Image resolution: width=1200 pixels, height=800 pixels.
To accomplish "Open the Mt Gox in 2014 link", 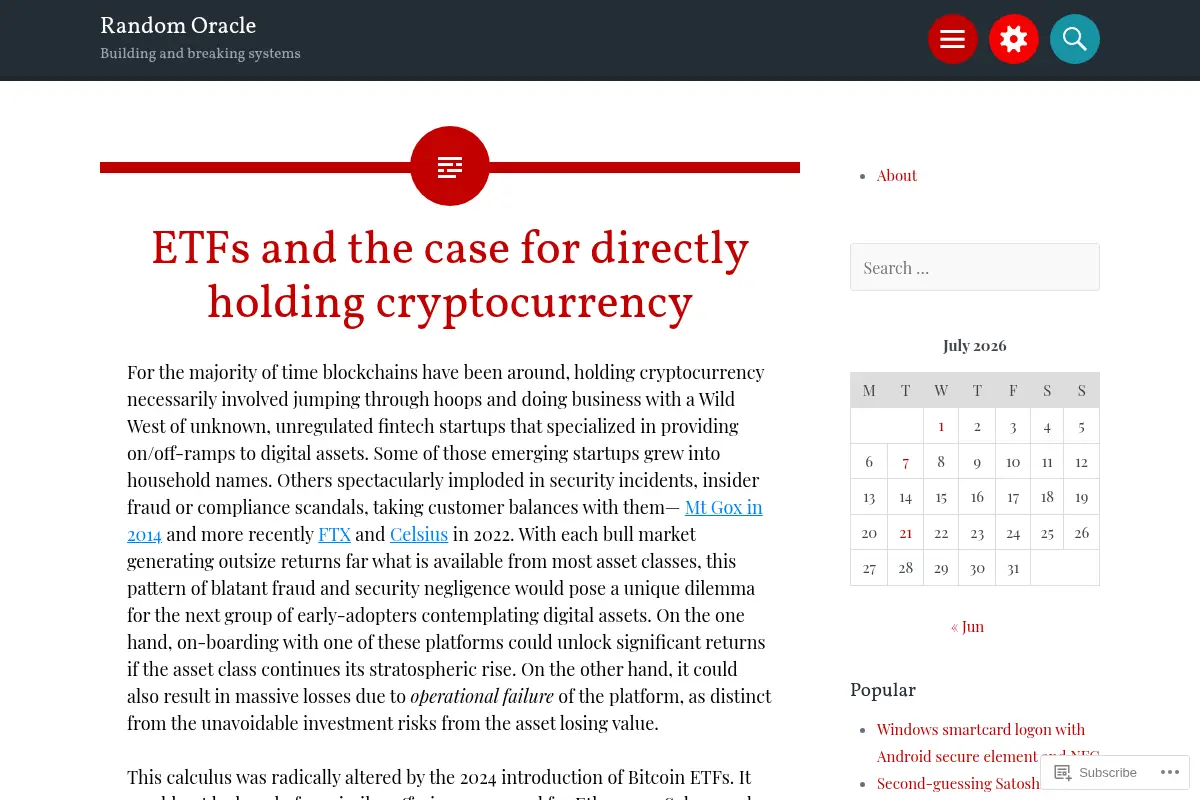I will 445,521.
